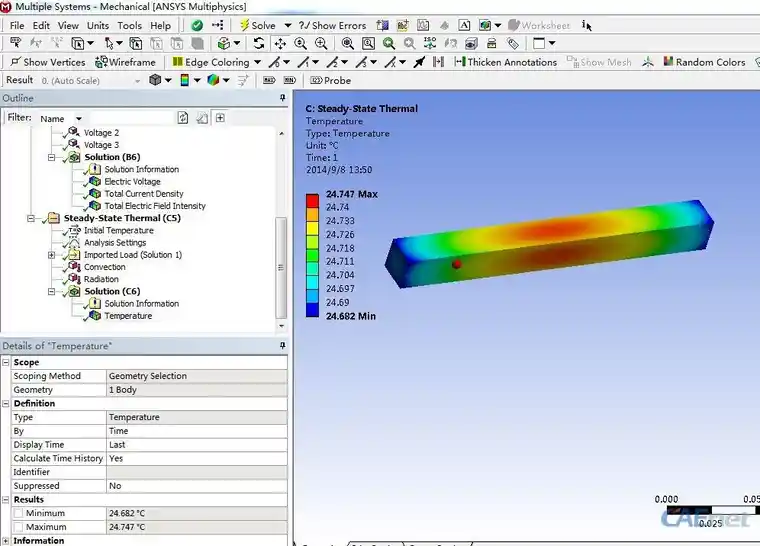Click the selection information 'i' icon

(x=586, y=26)
